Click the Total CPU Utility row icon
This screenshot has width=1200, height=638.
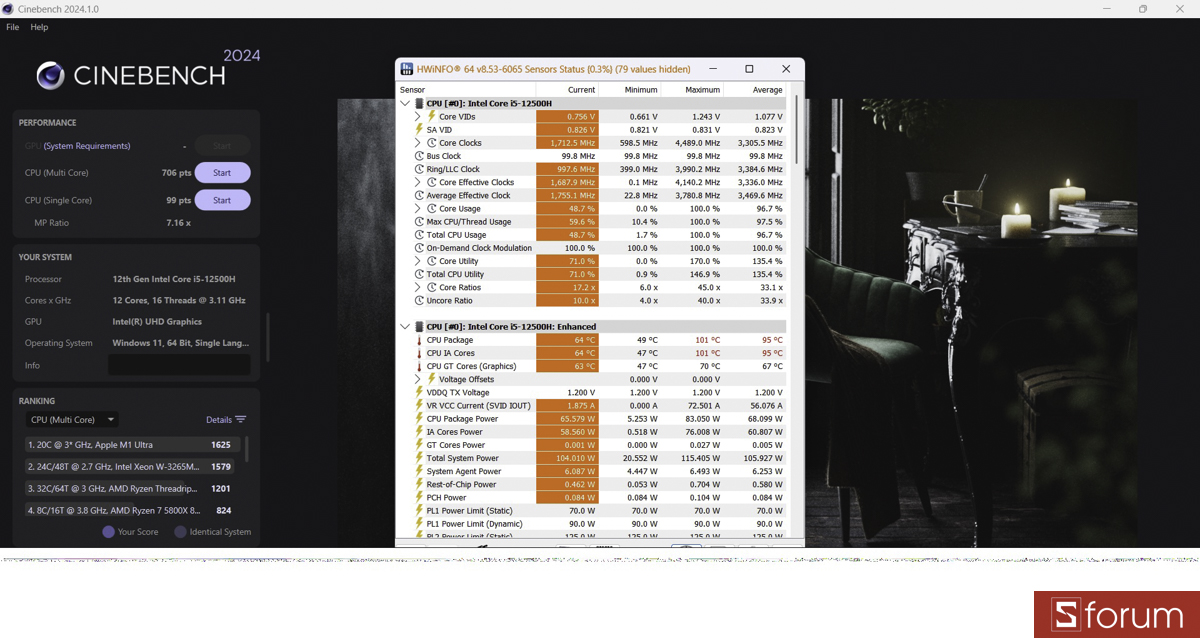point(420,274)
